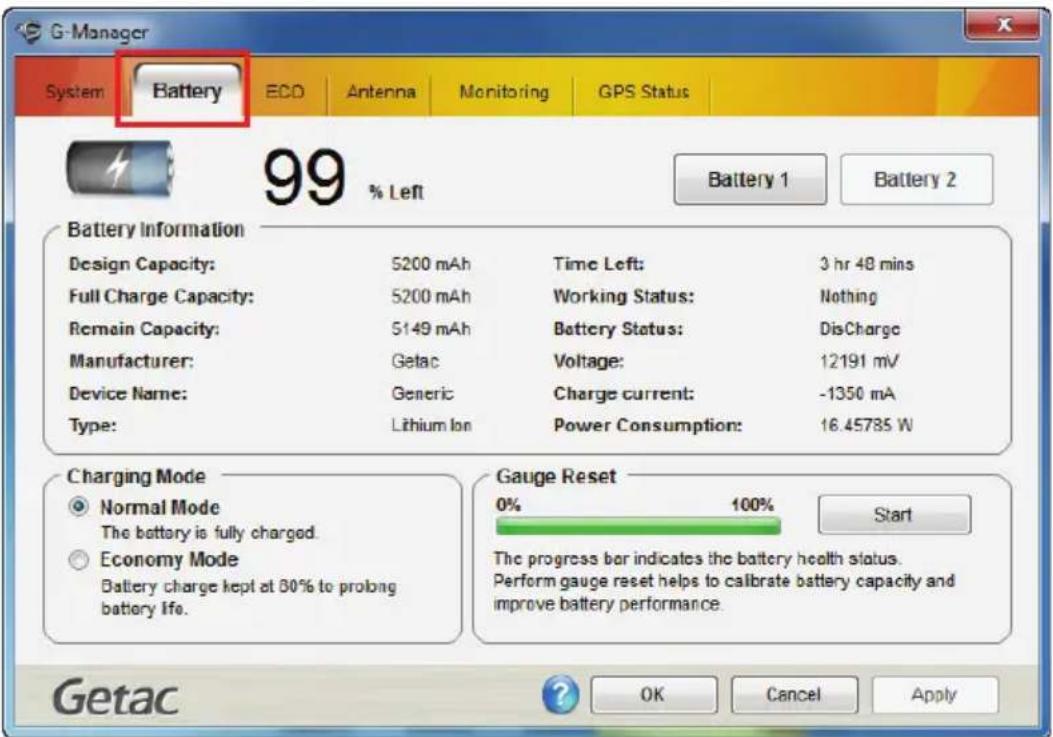Click the Apply button
Screen dimensions: 1053x737
tap(934, 695)
